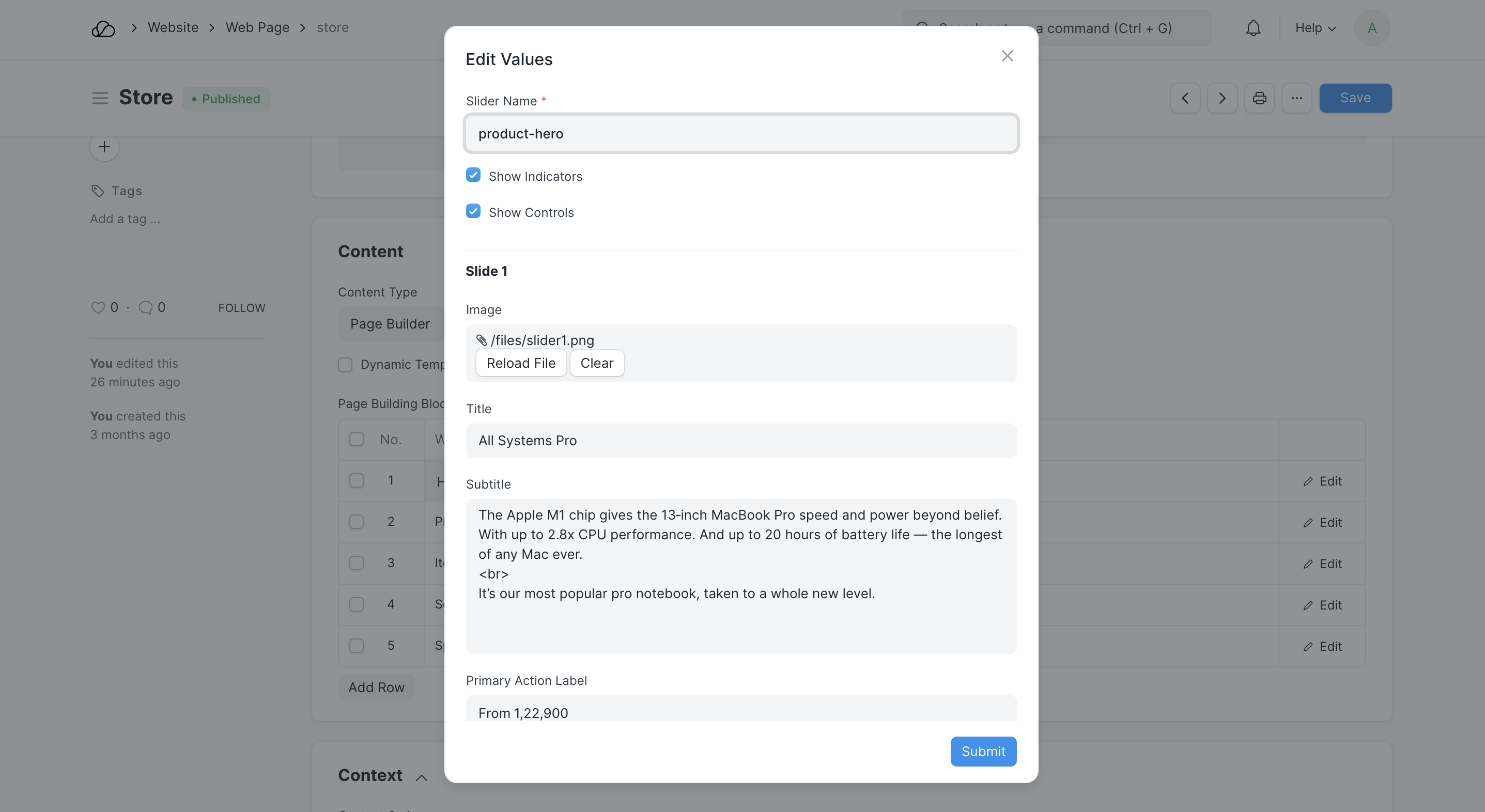Close the Edit Values dialog
The height and width of the screenshot is (812, 1485).
1007,56
